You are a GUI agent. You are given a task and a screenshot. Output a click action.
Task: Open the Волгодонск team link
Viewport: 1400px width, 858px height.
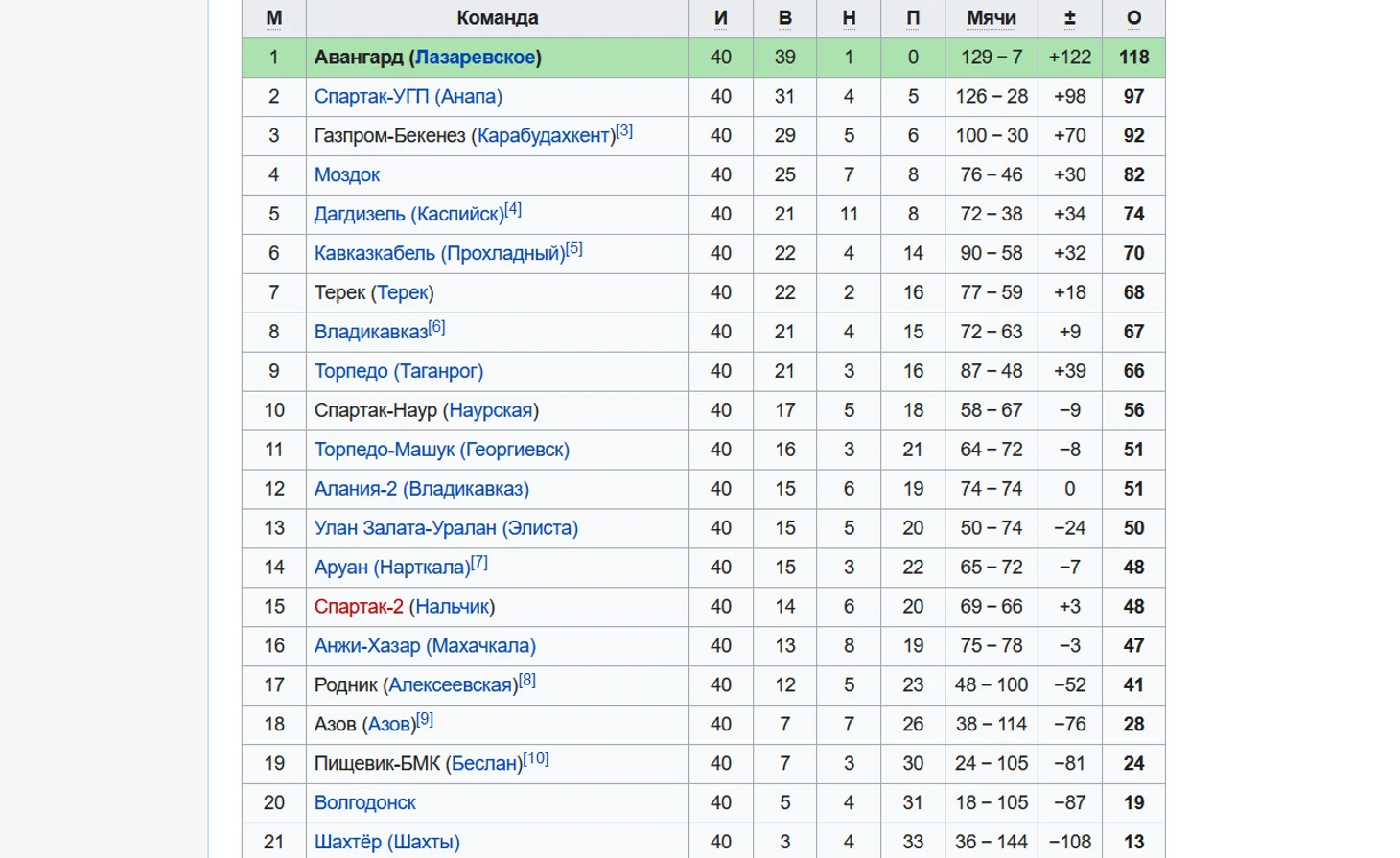pos(364,803)
